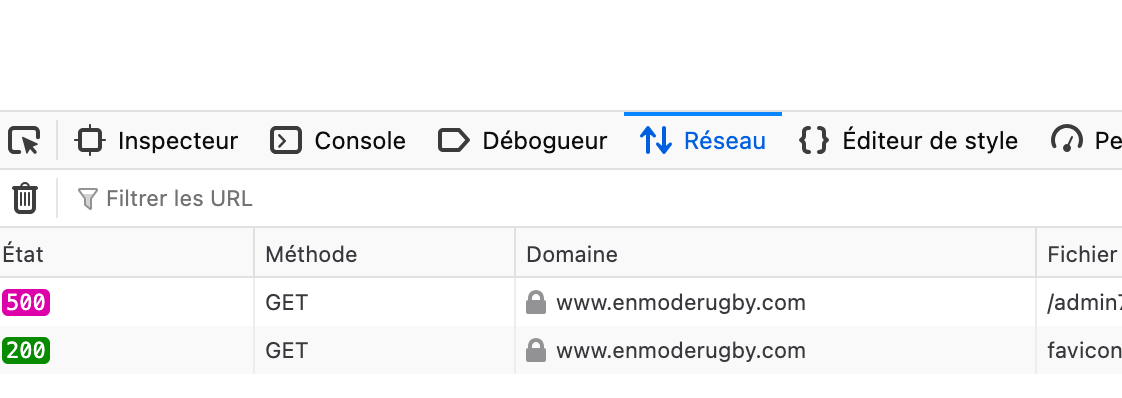Sort by the Fichier column header
This screenshot has height=398, width=1122.
pos(1079,254)
